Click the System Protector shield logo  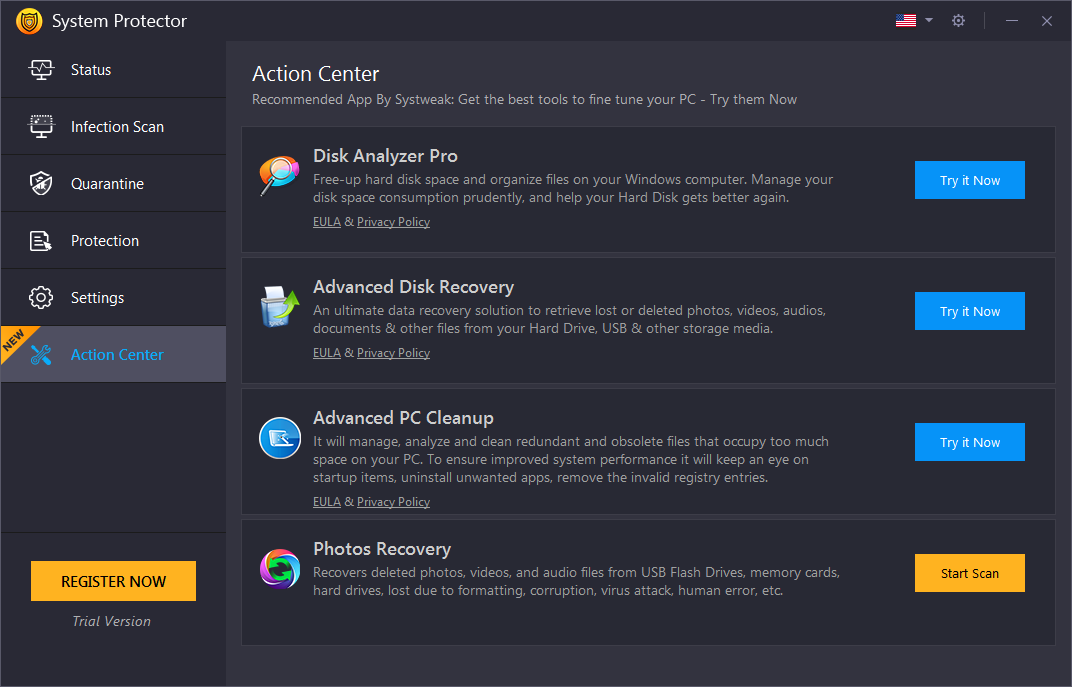pyautogui.click(x=29, y=20)
